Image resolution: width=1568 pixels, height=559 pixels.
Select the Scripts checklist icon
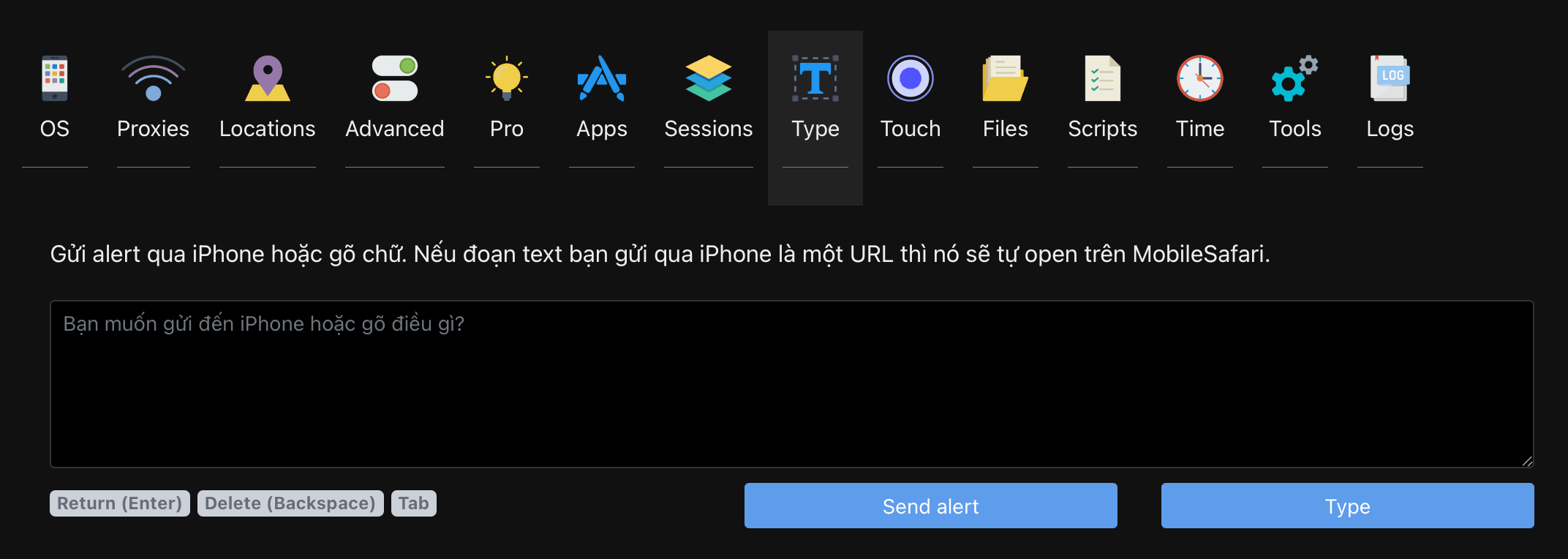click(x=1103, y=78)
